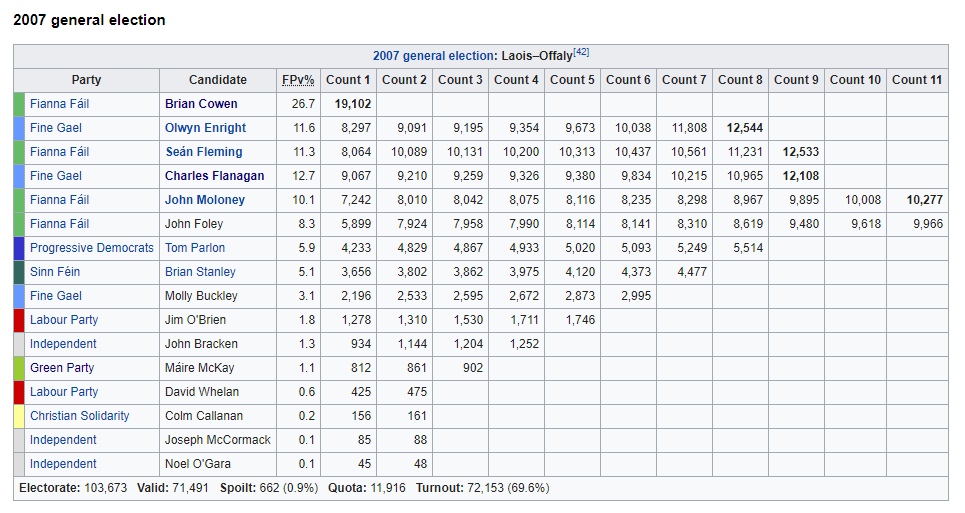The width and height of the screenshot is (965, 513).
Task: Select Seán Fleming's Count 9 value 12,533
Action: pyautogui.click(x=801, y=152)
